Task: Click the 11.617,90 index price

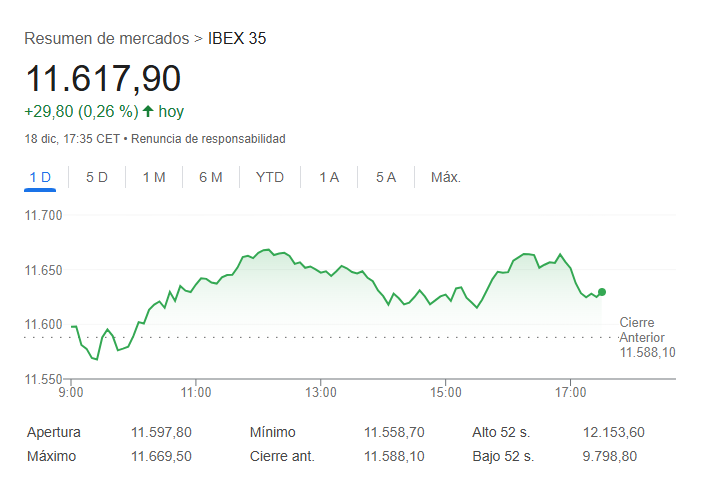Action: [x=103, y=79]
